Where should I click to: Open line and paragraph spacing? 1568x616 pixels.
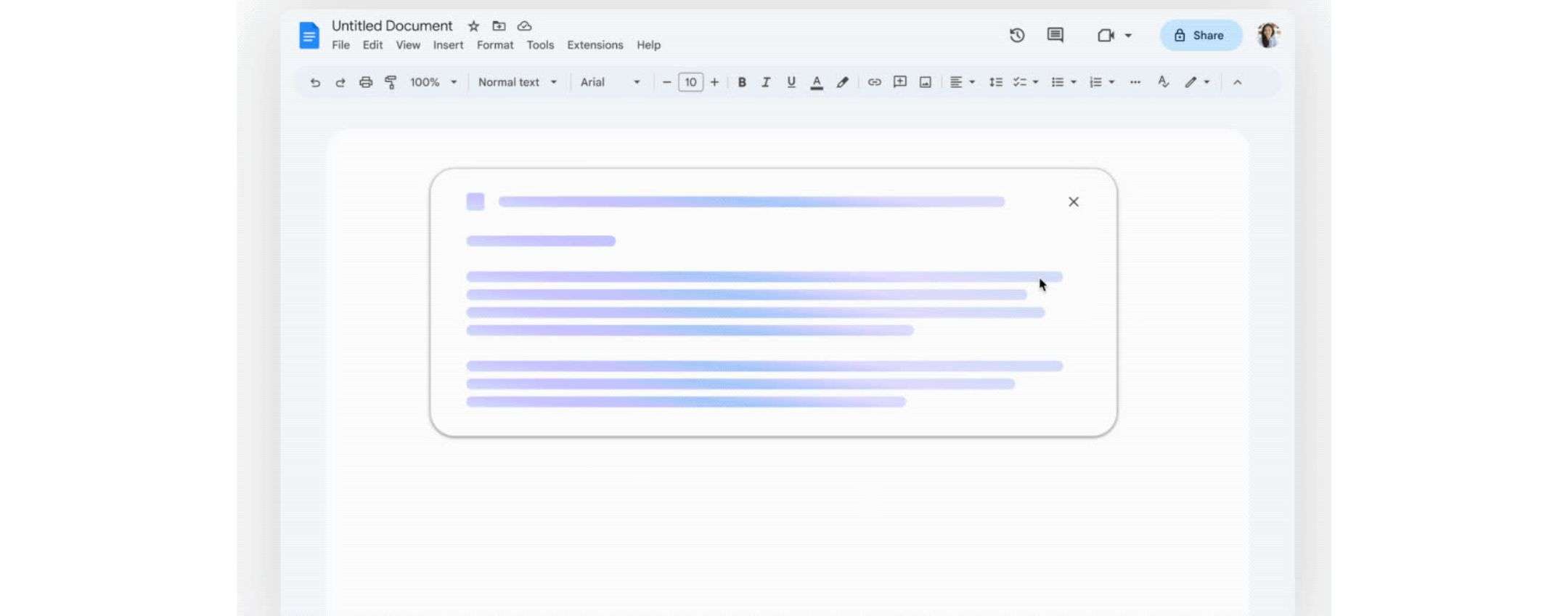996,82
